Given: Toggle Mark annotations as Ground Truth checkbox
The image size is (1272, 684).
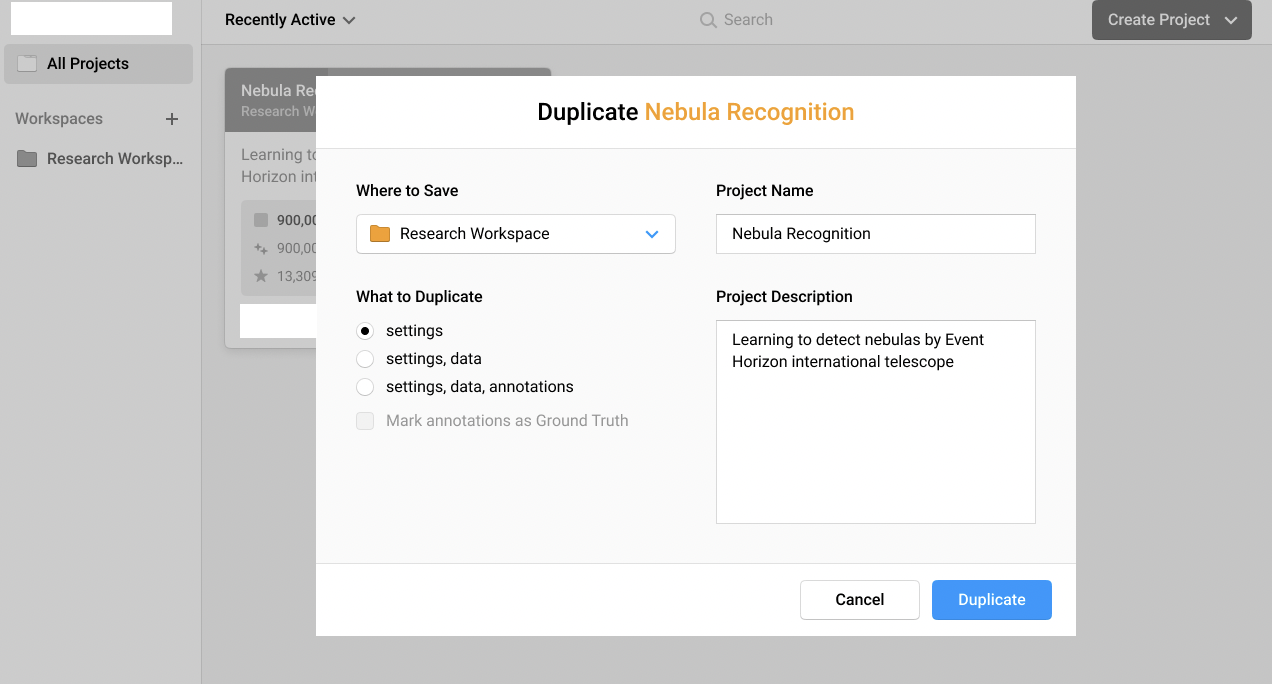Looking at the screenshot, I should [x=365, y=421].
